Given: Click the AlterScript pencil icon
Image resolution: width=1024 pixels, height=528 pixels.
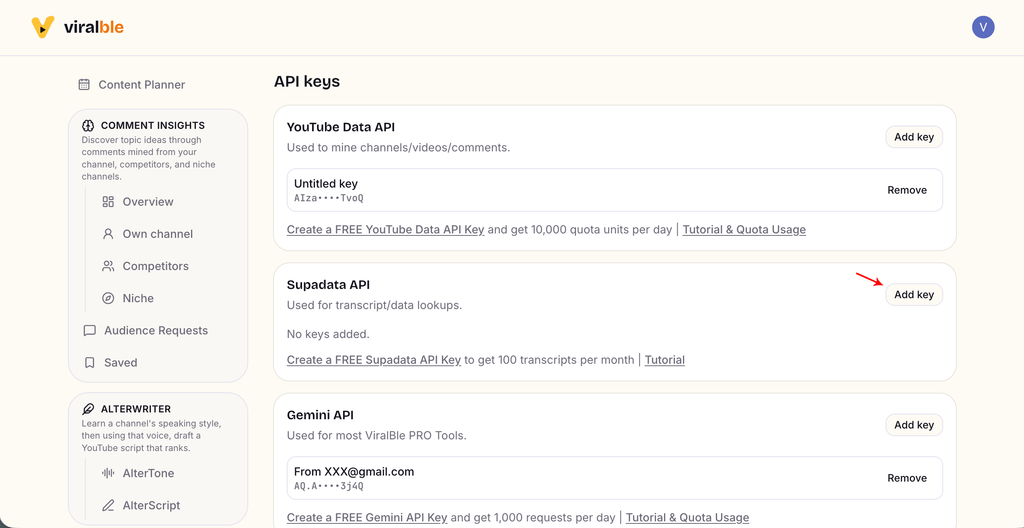Looking at the screenshot, I should pos(108,505).
